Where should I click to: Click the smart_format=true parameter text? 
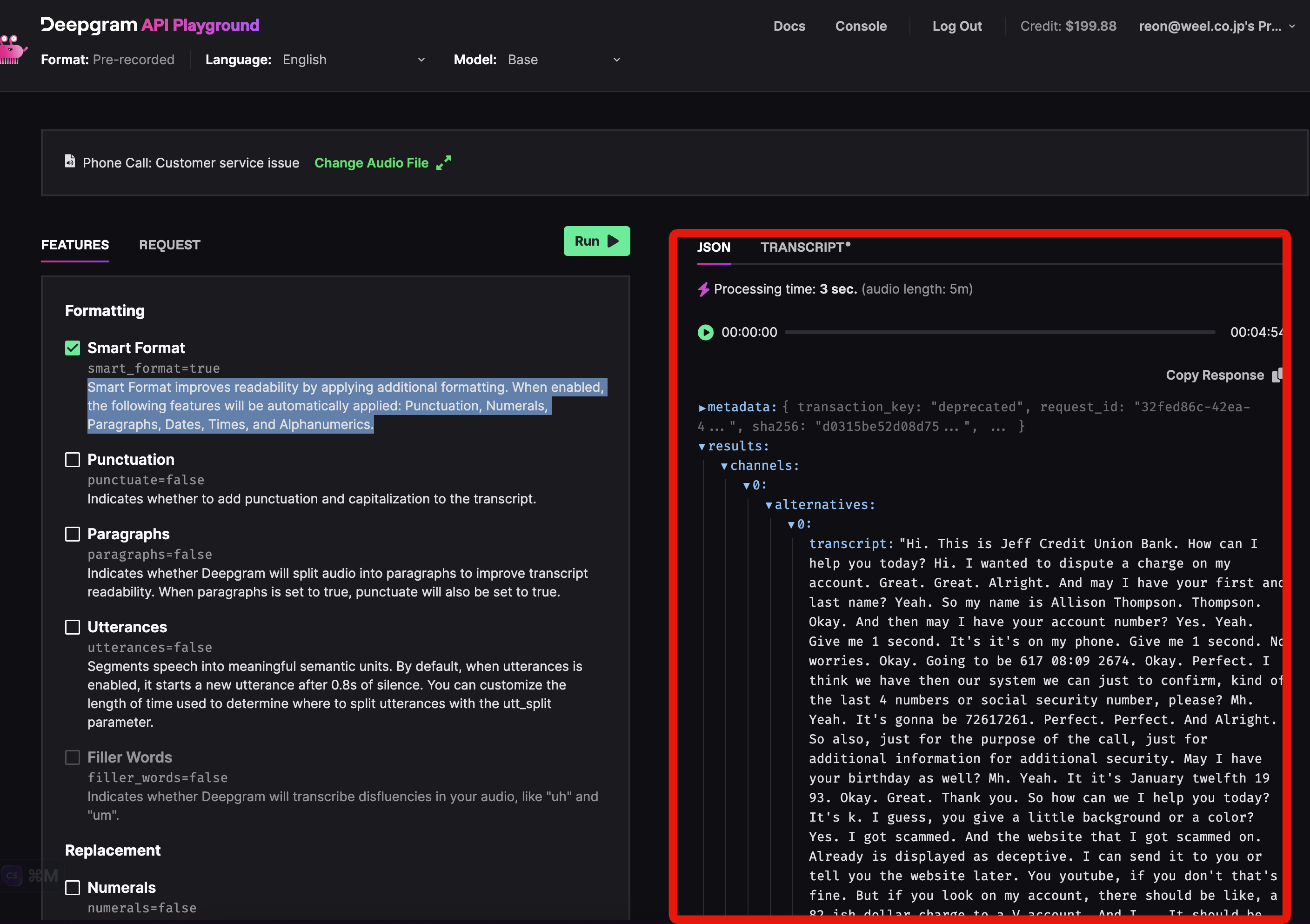pyautogui.click(x=154, y=368)
